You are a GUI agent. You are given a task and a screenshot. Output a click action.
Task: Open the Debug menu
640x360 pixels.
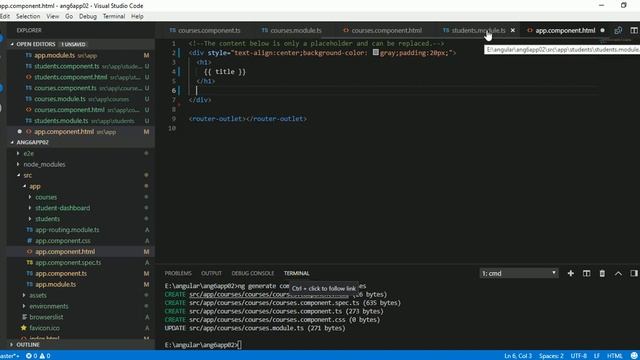[x=88, y=16]
